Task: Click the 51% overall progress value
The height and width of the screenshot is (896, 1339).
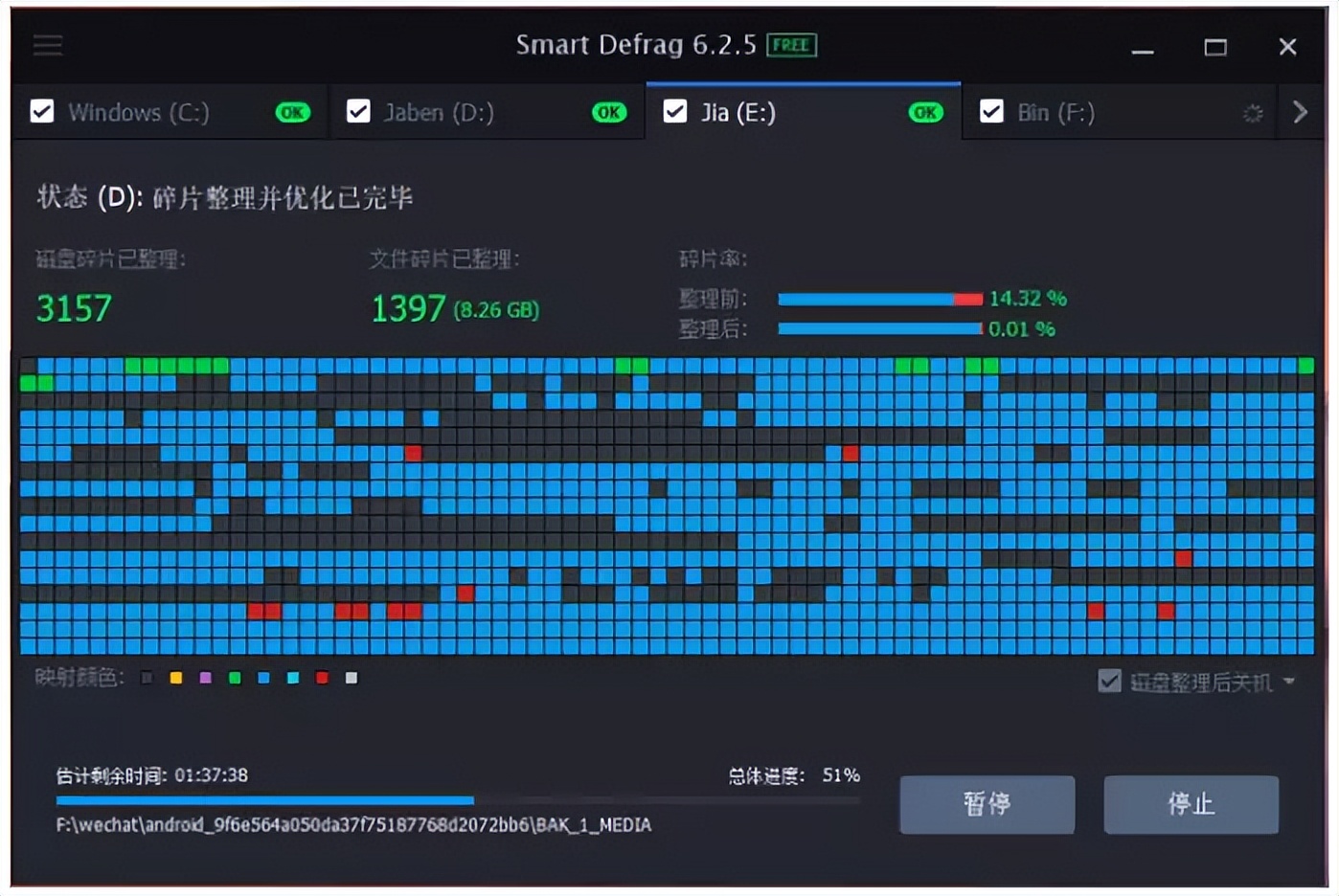Action: pyautogui.click(x=841, y=775)
